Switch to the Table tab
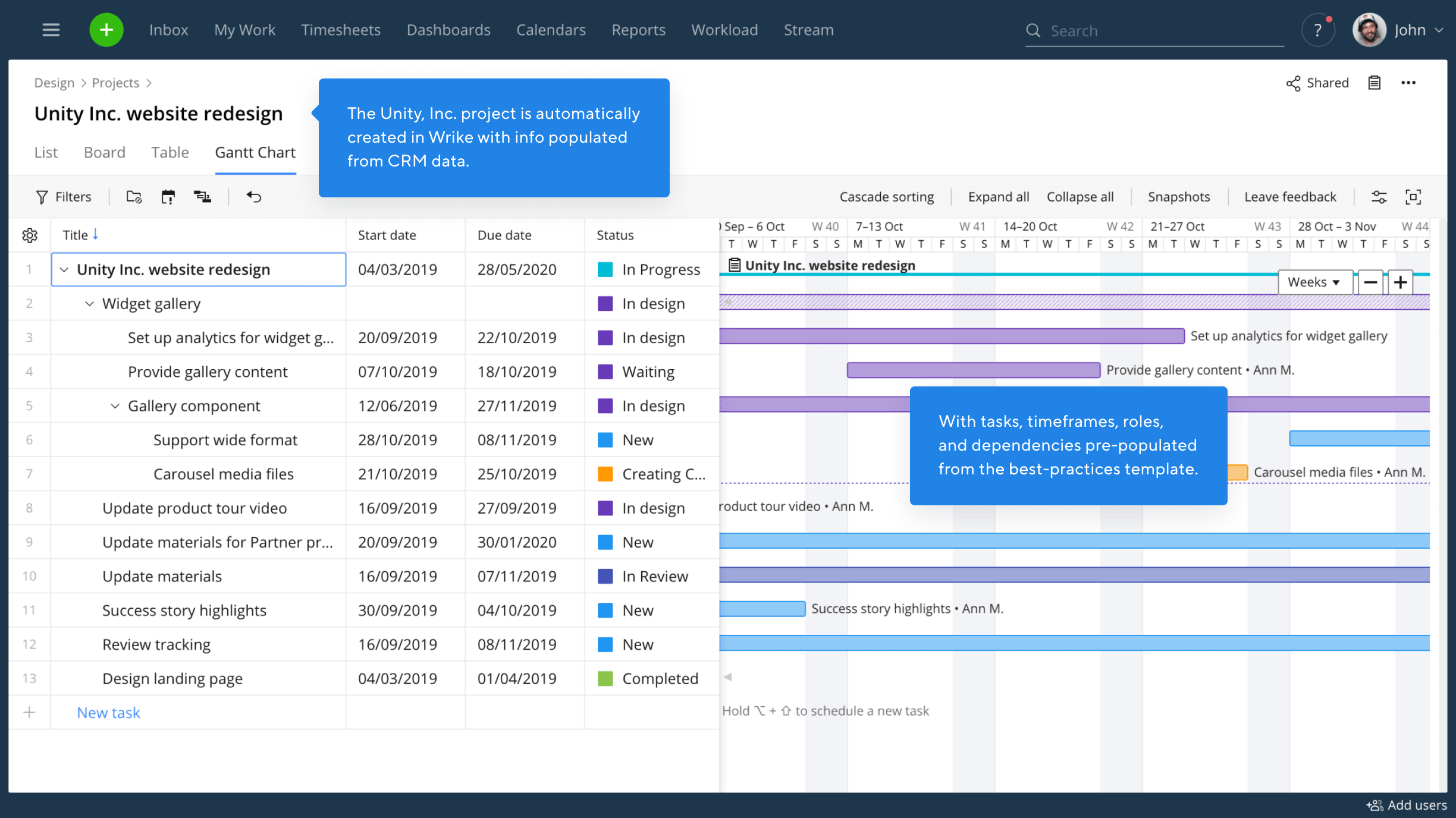 (x=170, y=153)
